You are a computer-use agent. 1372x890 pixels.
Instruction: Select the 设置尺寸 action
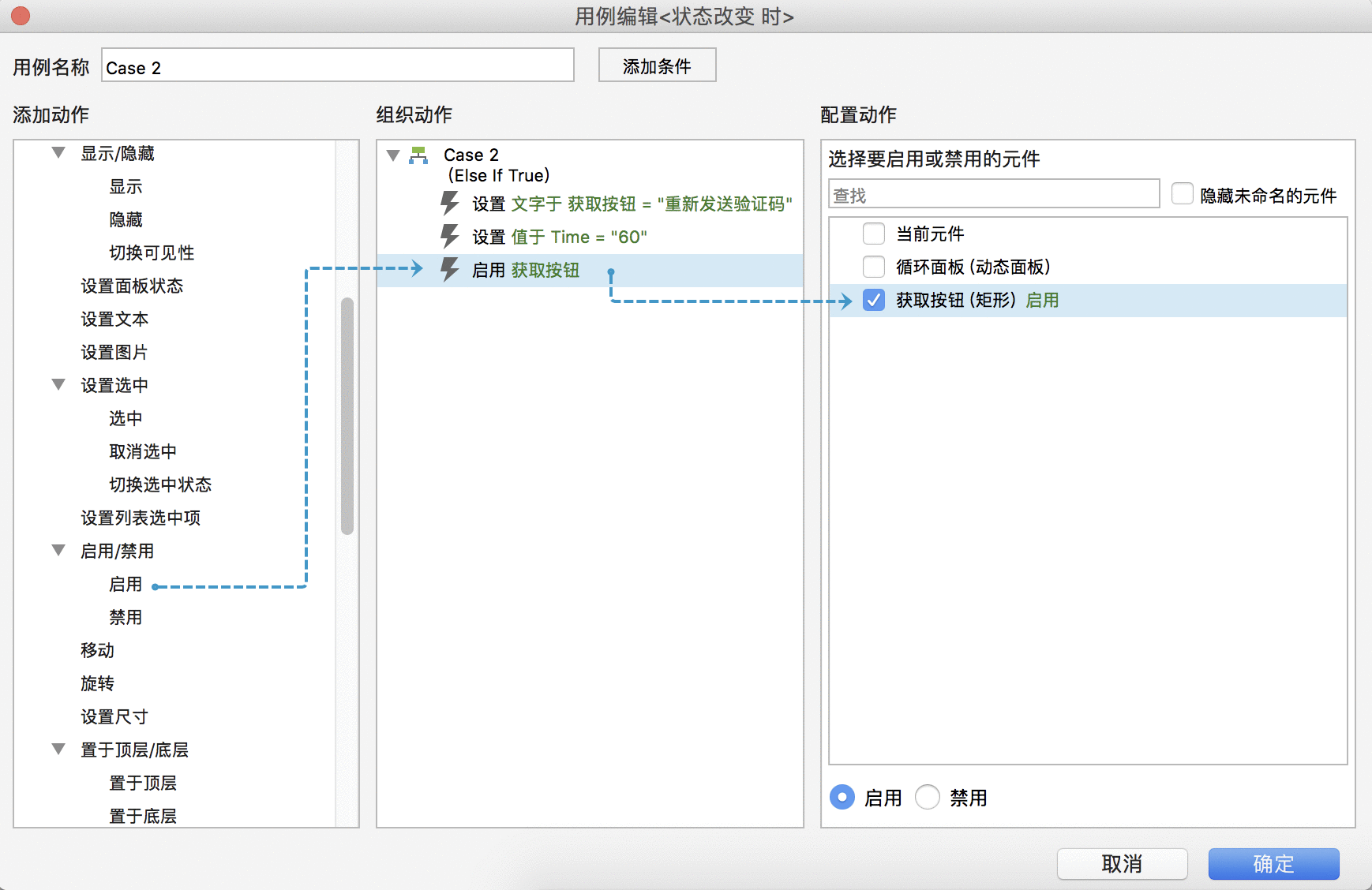(x=114, y=716)
